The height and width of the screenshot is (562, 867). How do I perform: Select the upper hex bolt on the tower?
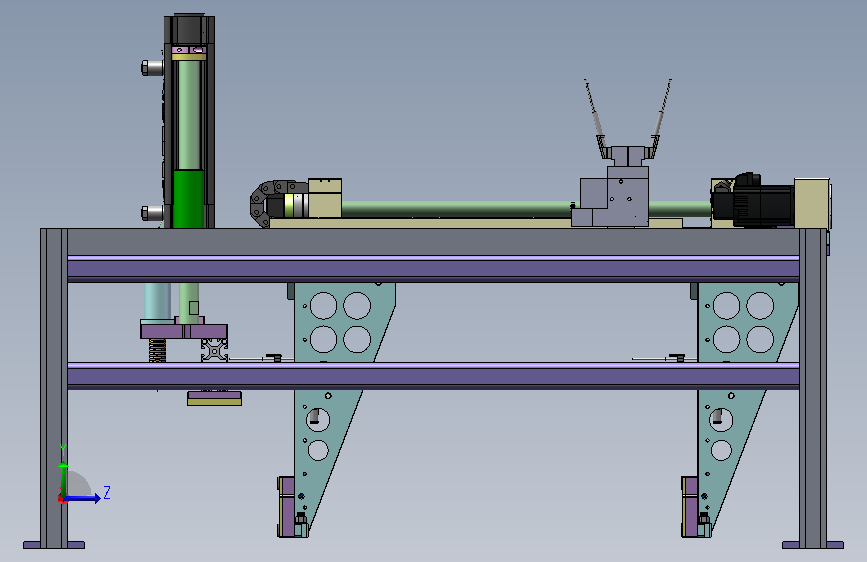pos(152,67)
